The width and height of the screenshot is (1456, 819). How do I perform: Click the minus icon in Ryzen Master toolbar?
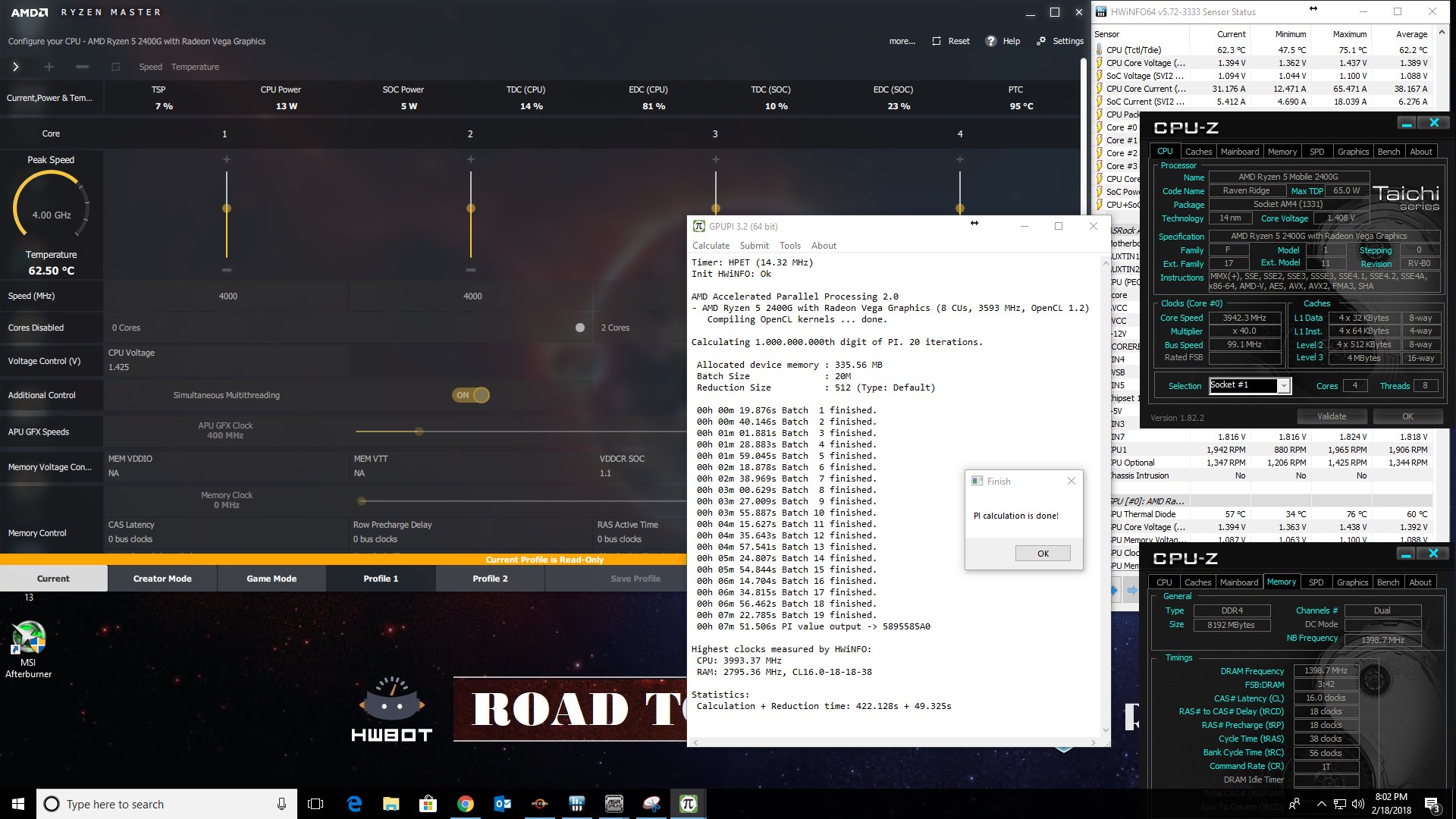(83, 67)
